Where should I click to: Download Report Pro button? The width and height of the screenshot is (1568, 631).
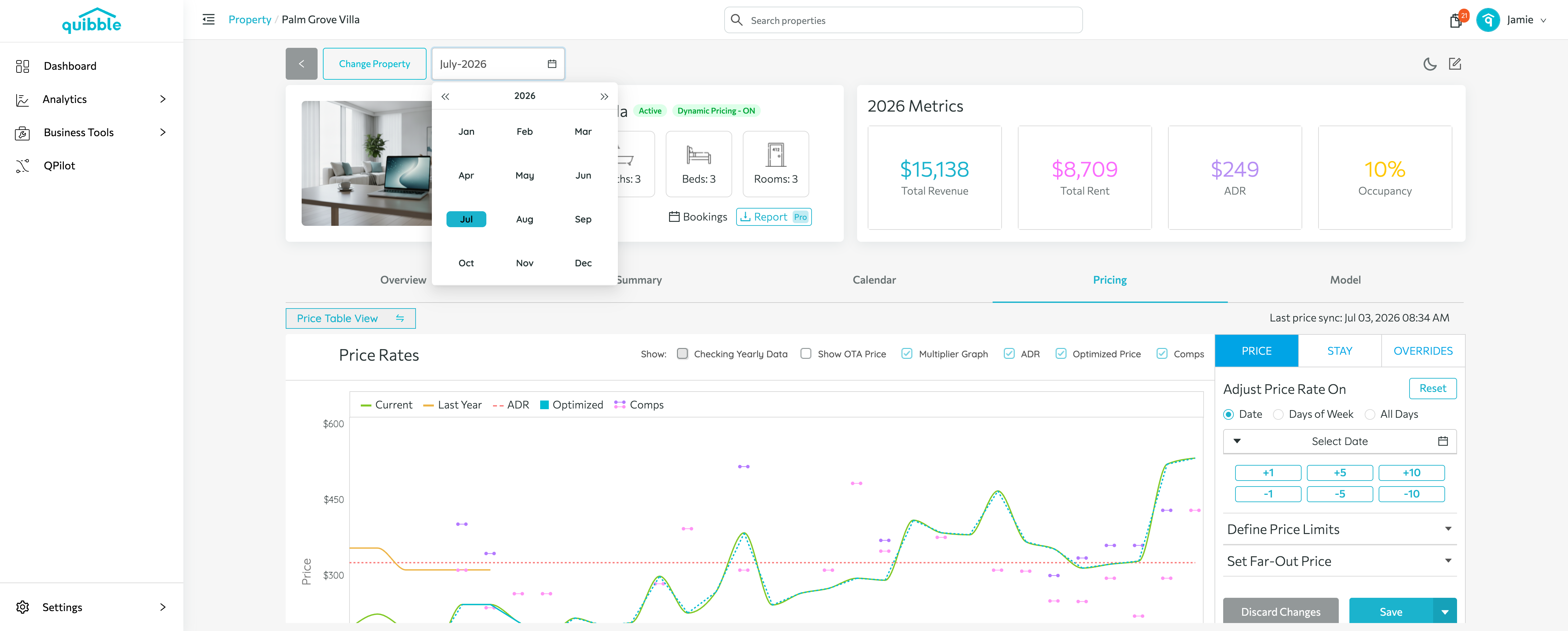click(774, 217)
